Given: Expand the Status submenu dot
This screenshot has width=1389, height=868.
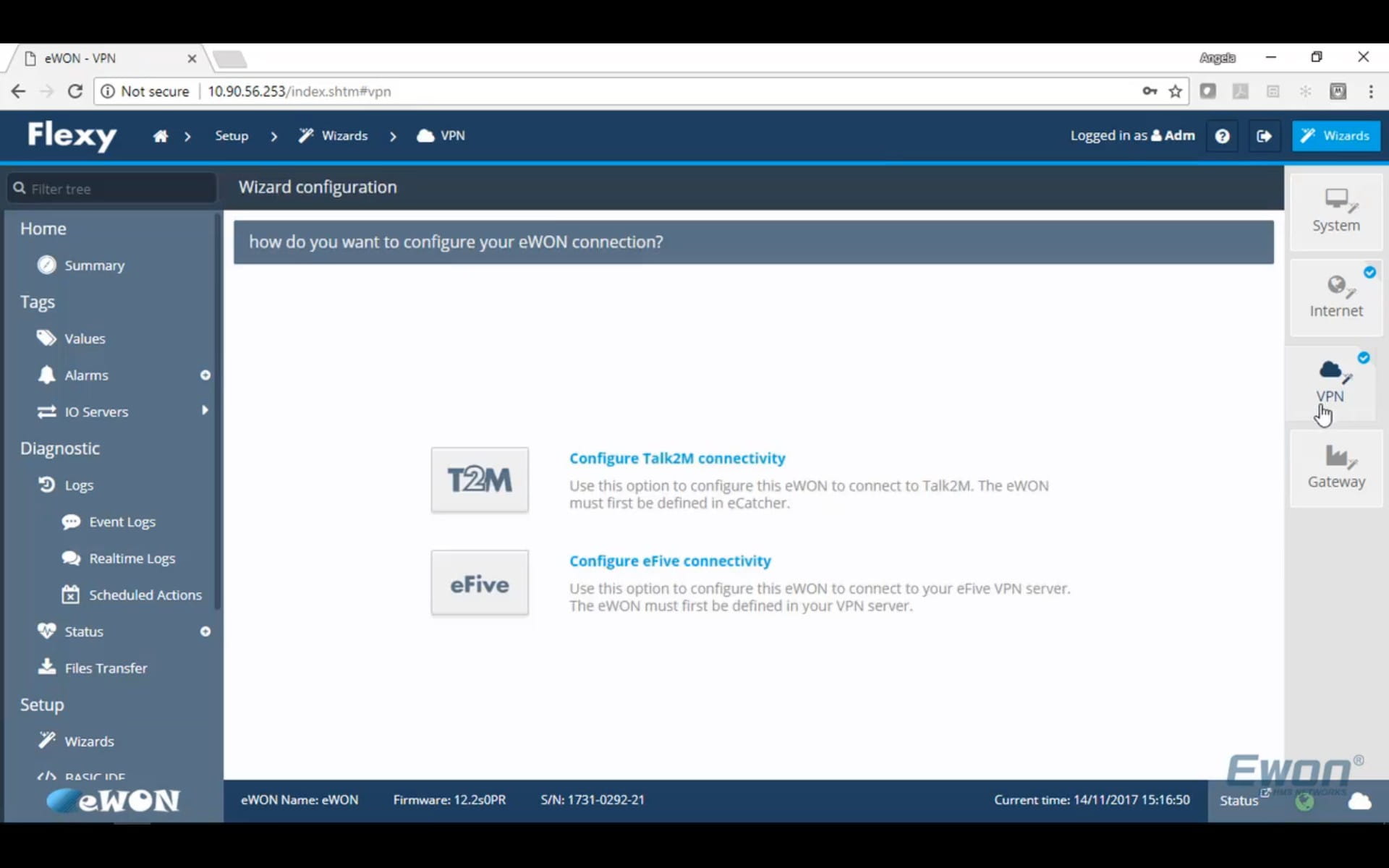Looking at the screenshot, I should coord(205,631).
